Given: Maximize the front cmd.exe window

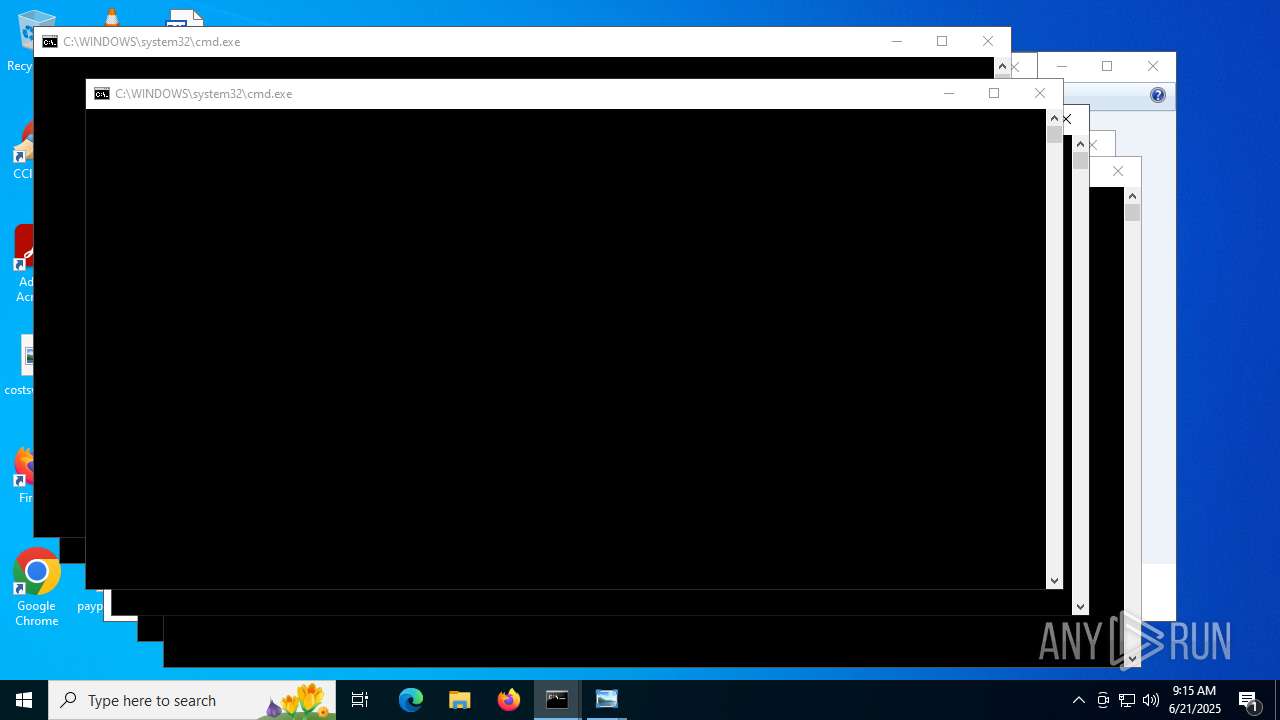Looking at the screenshot, I should pos(994,94).
